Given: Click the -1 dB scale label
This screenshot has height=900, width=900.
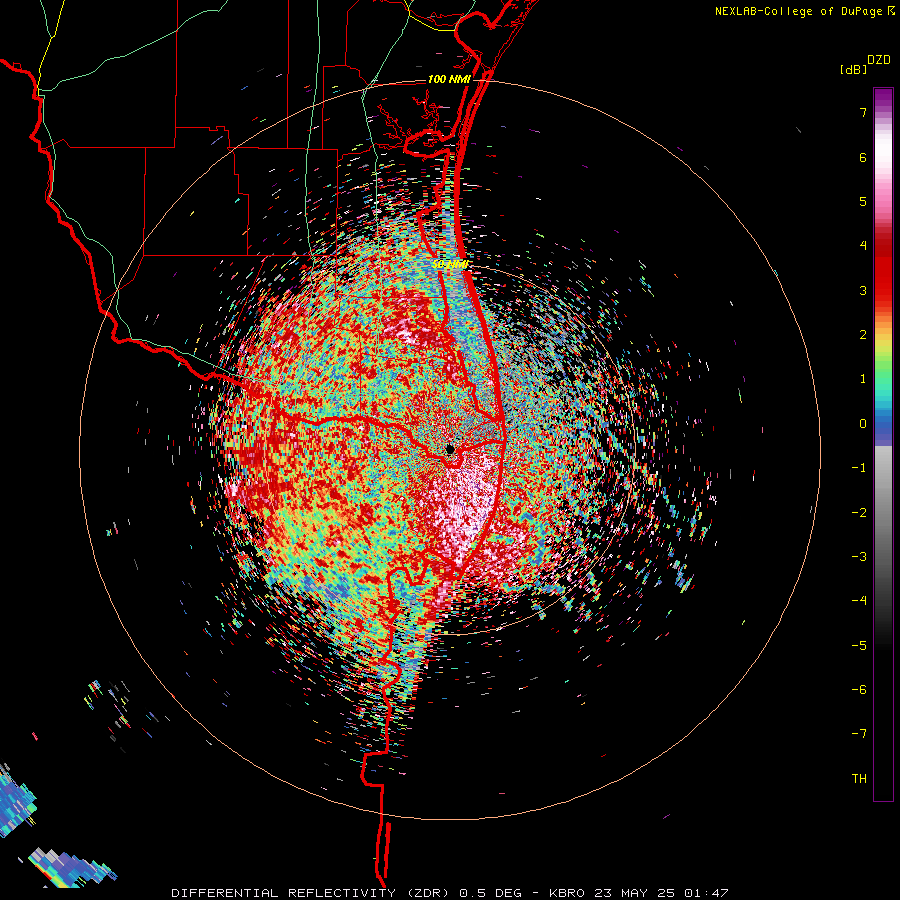Looking at the screenshot, I should [x=859, y=468].
